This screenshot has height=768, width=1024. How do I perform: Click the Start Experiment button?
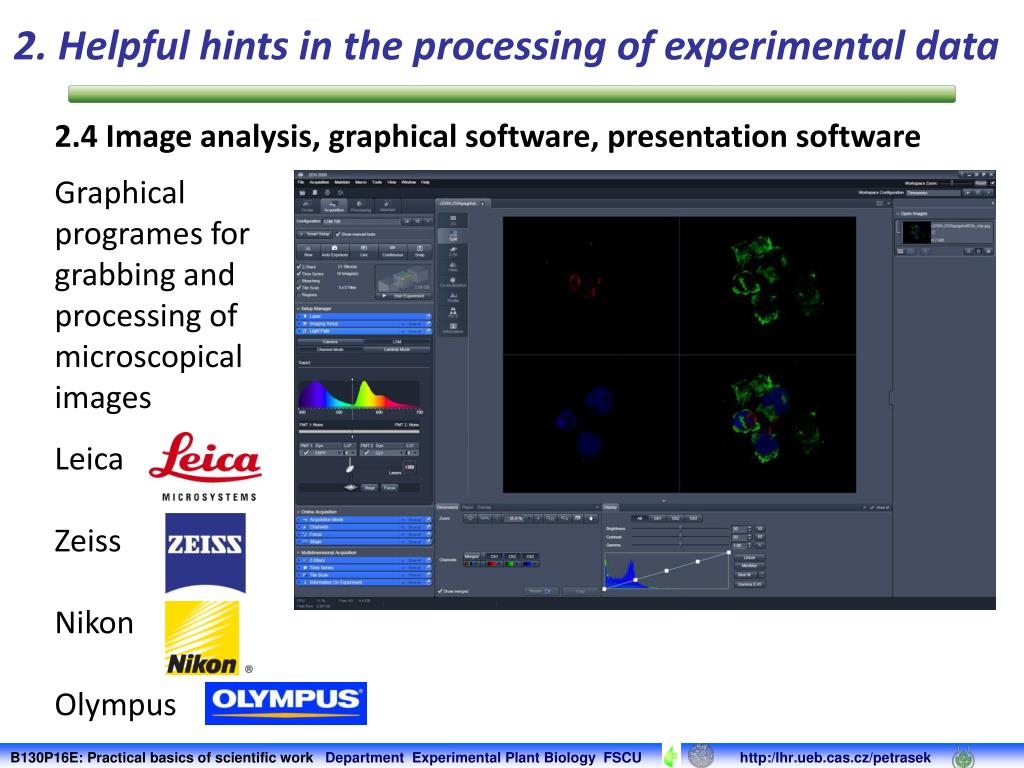[x=404, y=296]
